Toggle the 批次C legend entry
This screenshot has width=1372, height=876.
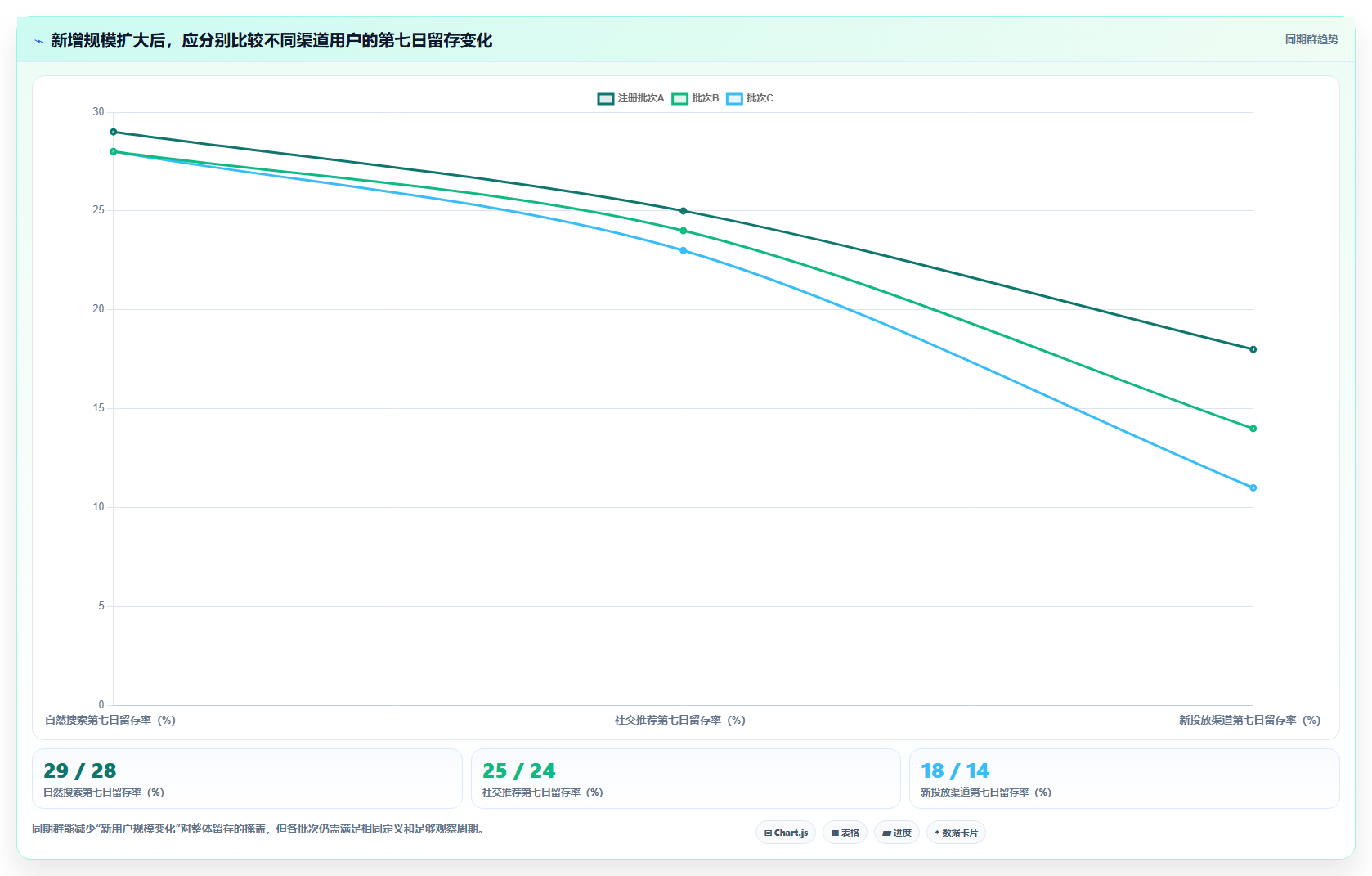pos(750,98)
